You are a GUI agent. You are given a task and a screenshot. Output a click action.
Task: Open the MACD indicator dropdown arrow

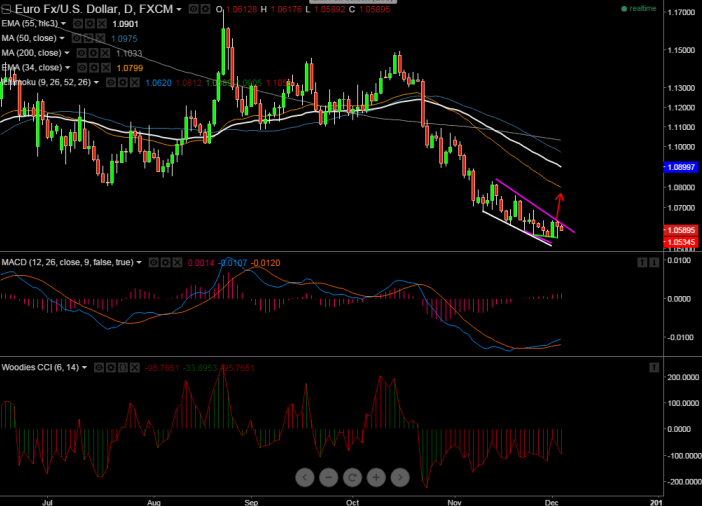(x=140, y=262)
